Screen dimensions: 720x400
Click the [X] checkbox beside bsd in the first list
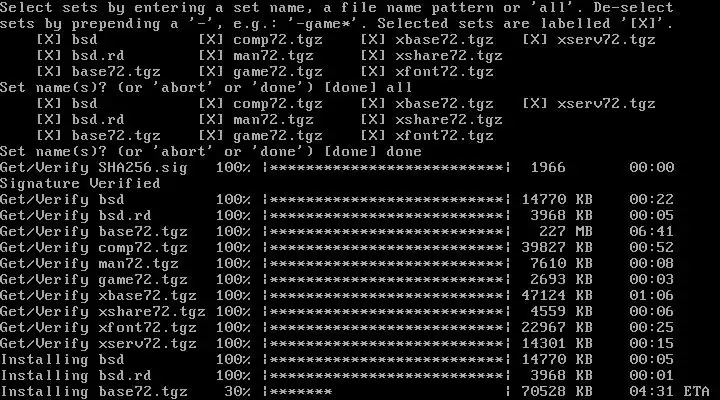point(48,39)
